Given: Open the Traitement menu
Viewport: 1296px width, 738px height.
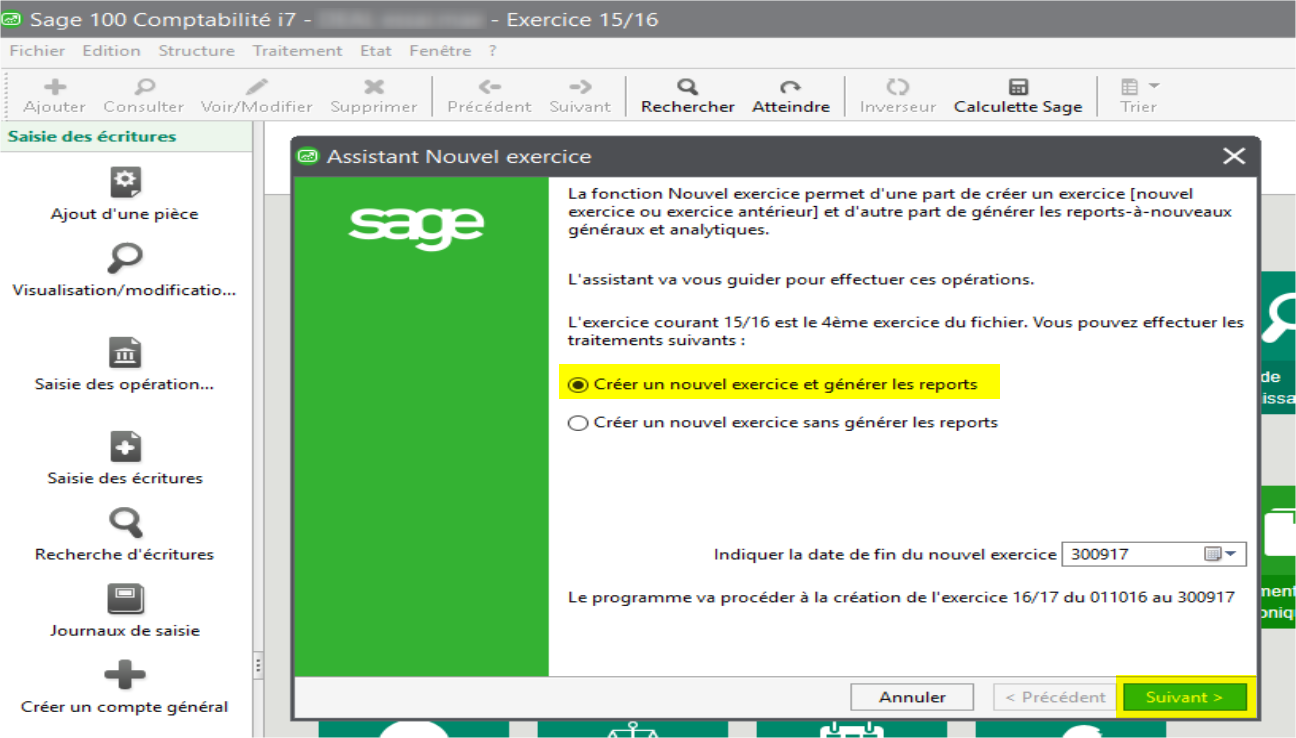Looking at the screenshot, I should pos(297,51).
